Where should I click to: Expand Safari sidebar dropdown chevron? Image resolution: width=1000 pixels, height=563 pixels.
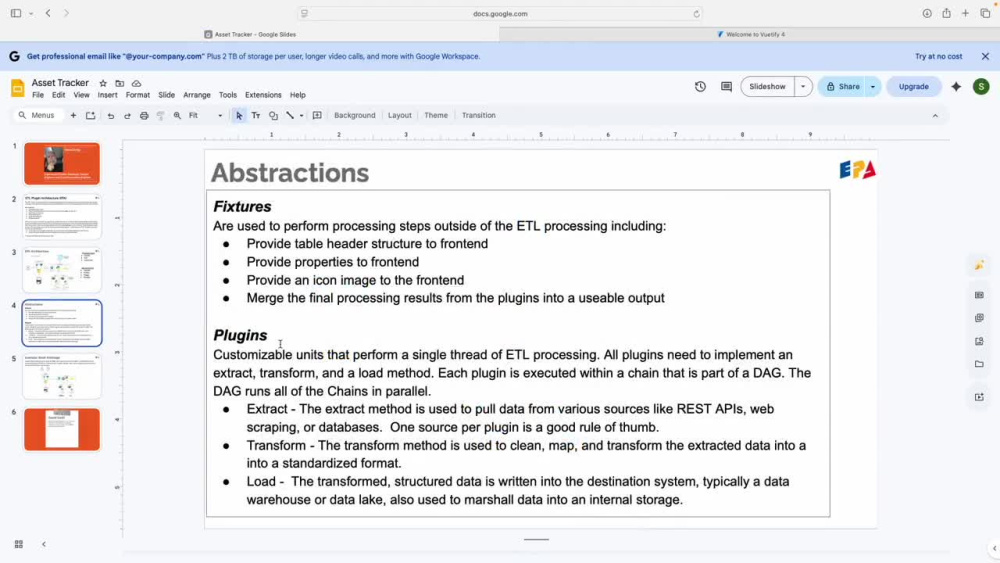(31, 13)
